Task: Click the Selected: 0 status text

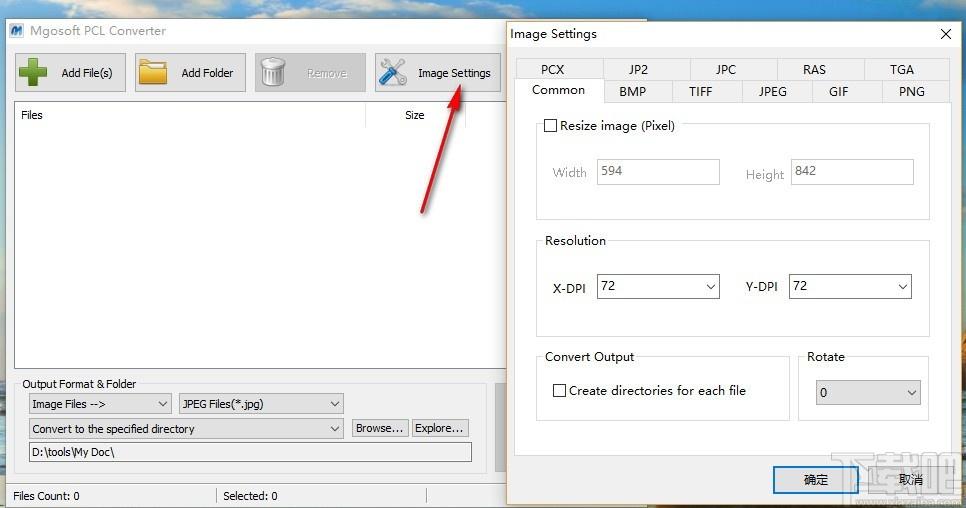Action: [250, 496]
